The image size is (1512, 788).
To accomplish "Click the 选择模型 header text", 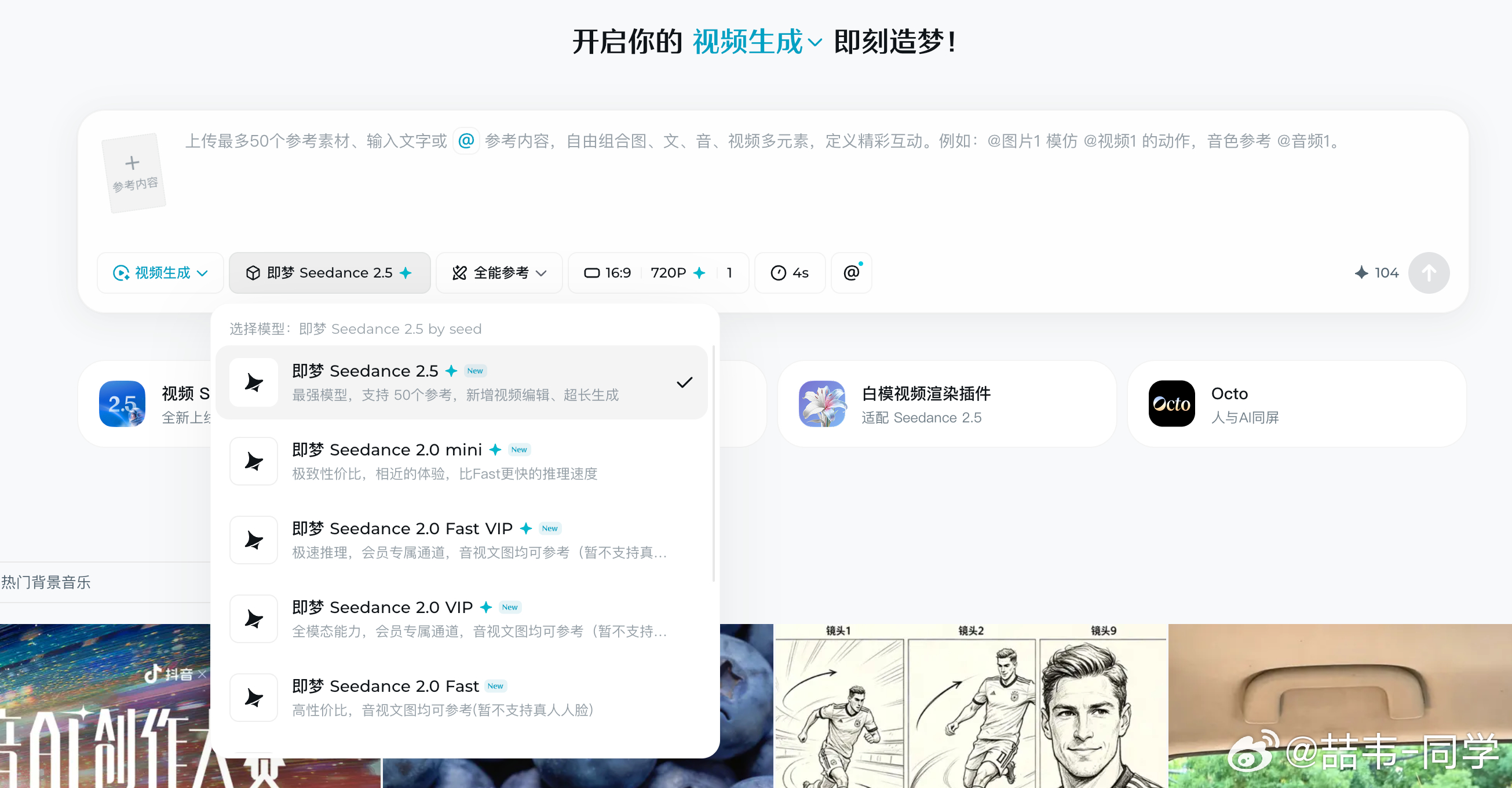I will click(x=355, y=329).
